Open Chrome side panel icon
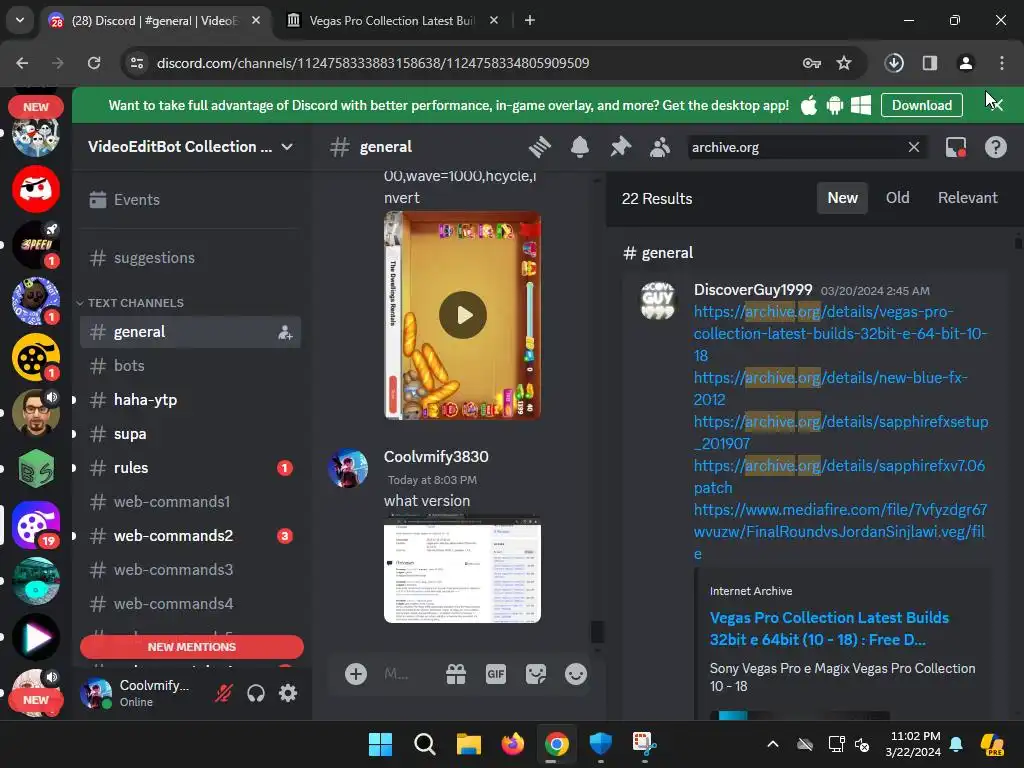The width and height of the screenshot is (1024, 768). pos(929,63)
